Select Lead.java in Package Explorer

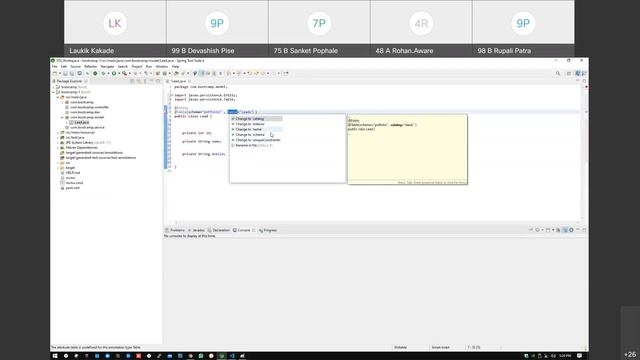tap(79, 122)
